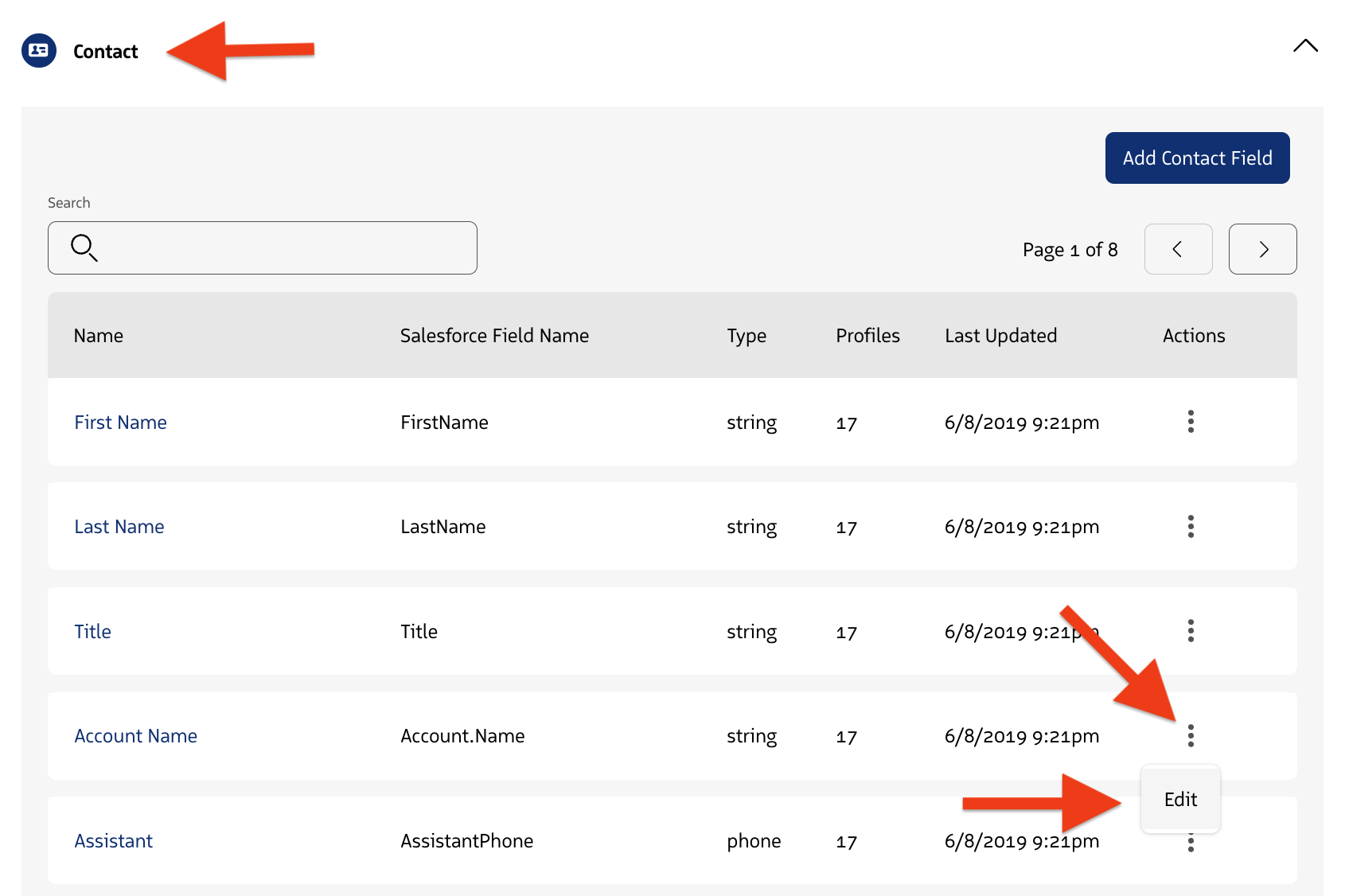The height and width of the screenshot is (896, 1345).
Task: Select Edit from the open context menu
Action: pos(1180,799)
